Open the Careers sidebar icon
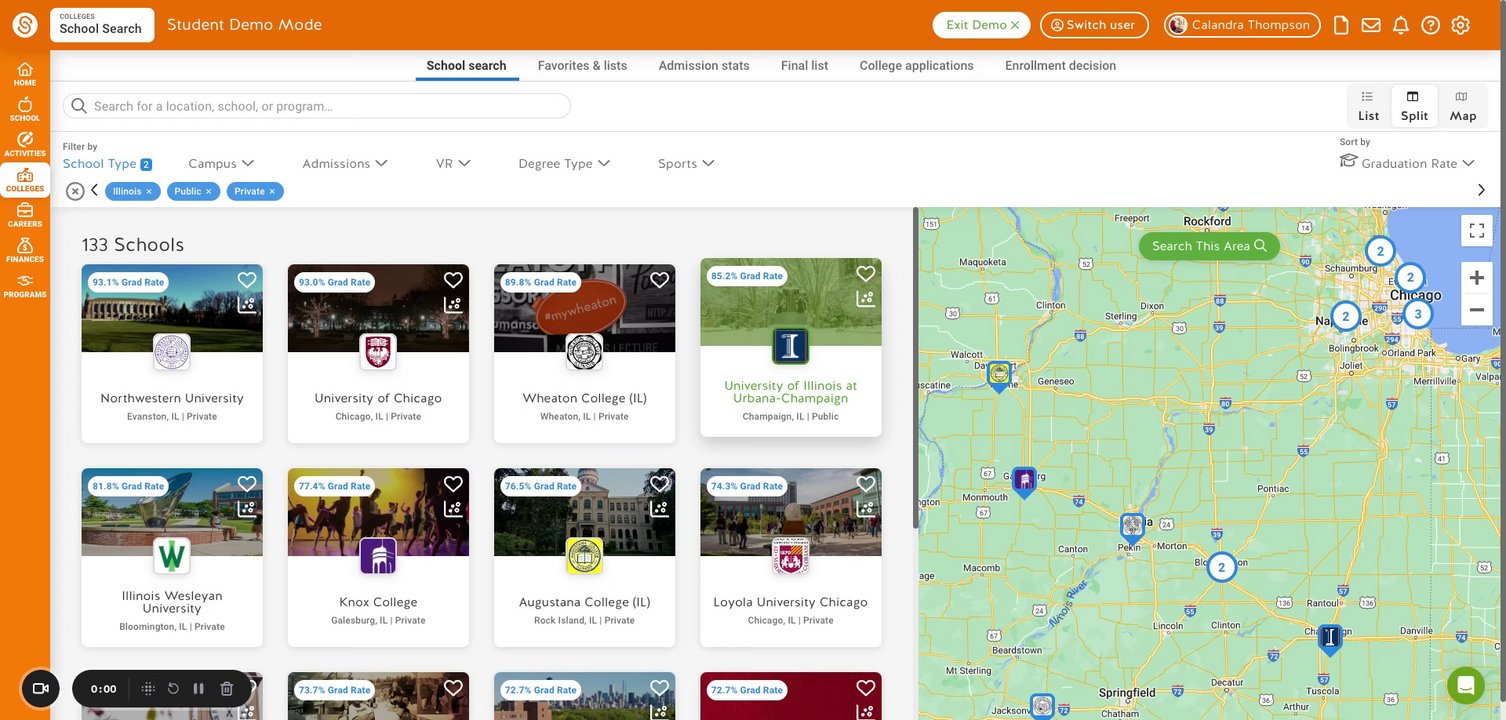 tap(25, 216)
